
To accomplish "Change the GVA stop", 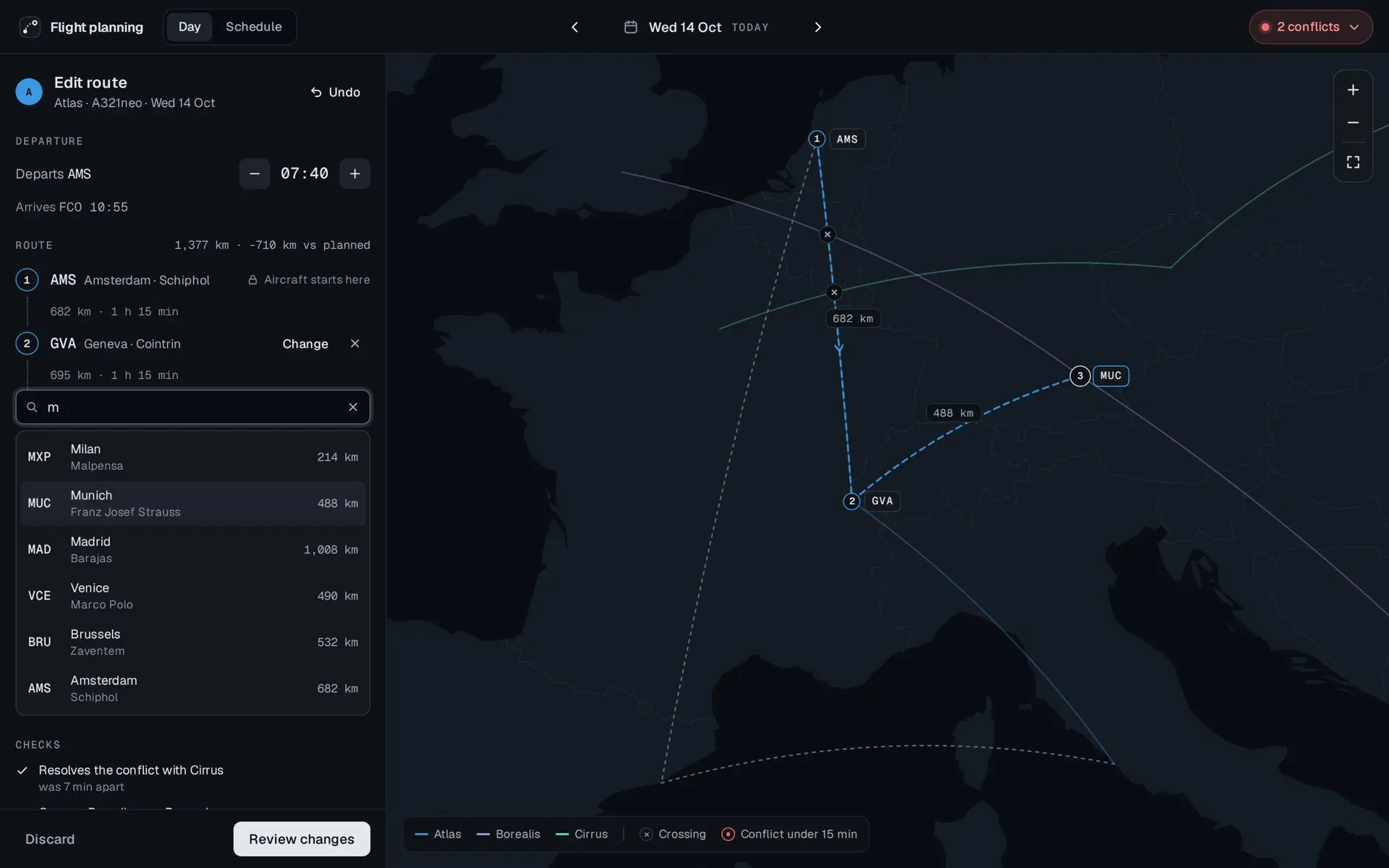I will tap(305, 344).
